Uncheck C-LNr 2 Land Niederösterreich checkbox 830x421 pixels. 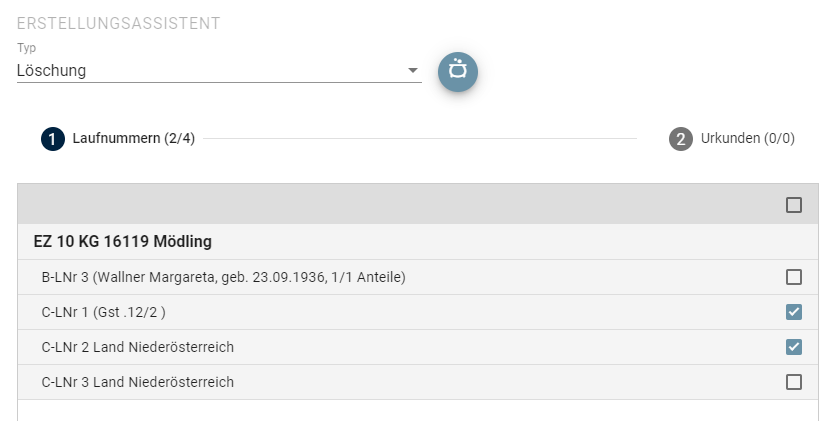(x=793, y=347)
